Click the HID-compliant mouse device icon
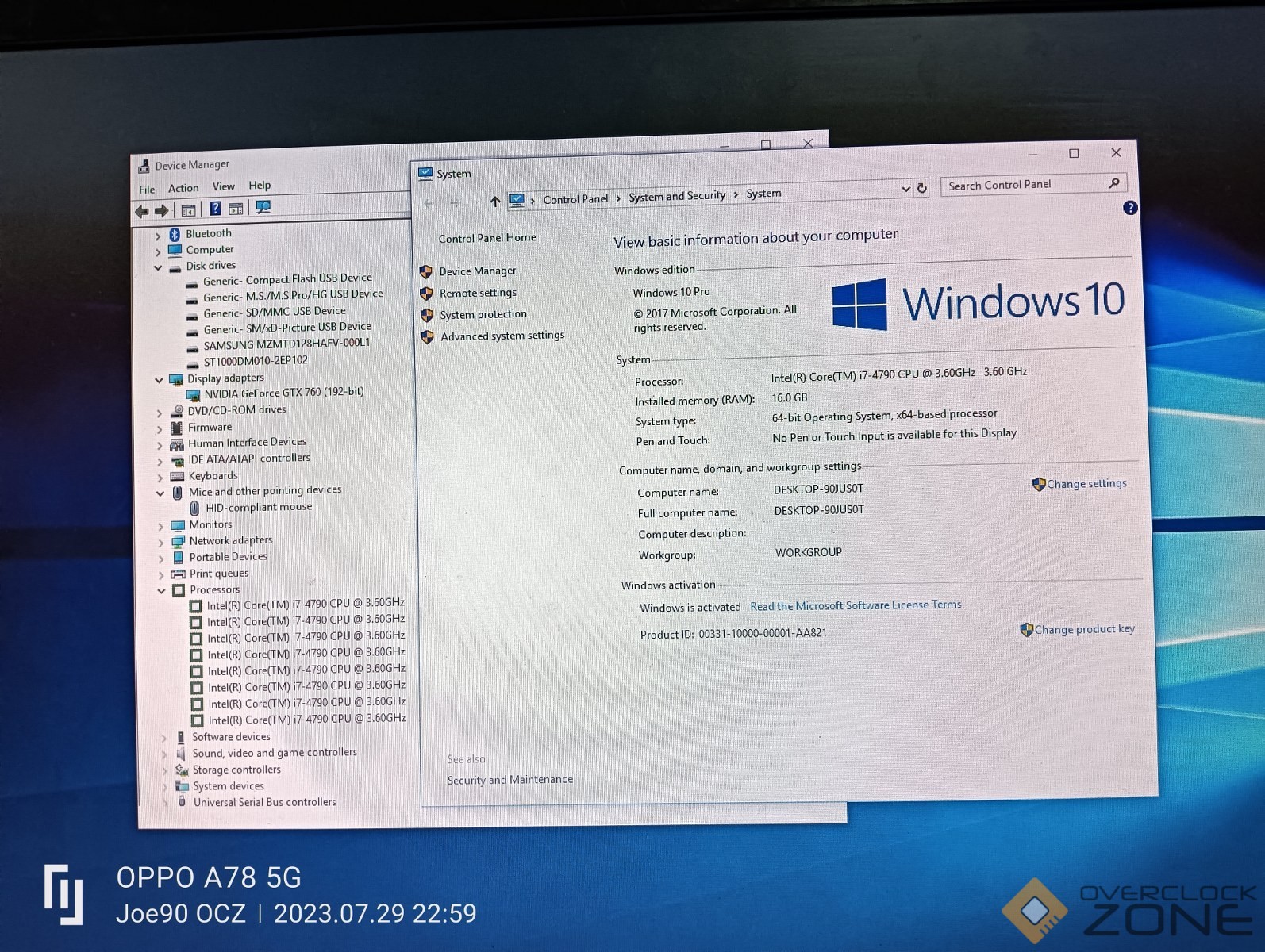The image size is (1265, 952). click(194, 509)
